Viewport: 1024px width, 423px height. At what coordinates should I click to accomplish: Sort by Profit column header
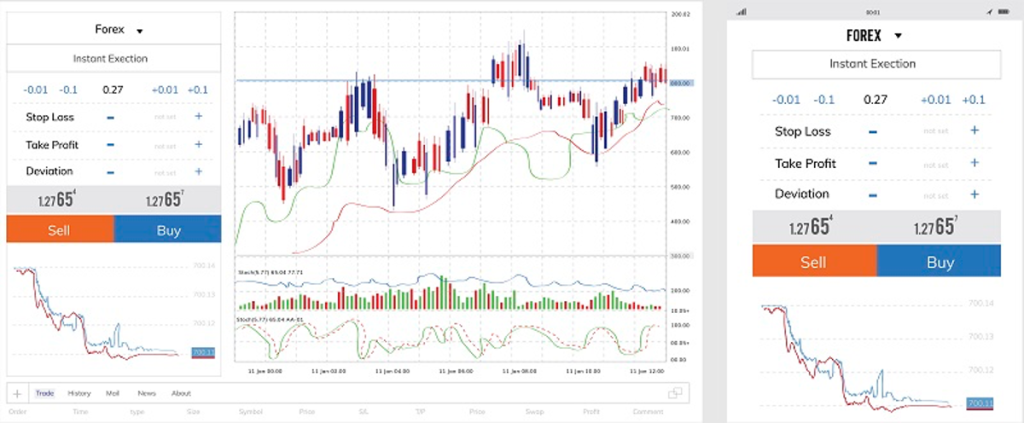tap(592, 412)
